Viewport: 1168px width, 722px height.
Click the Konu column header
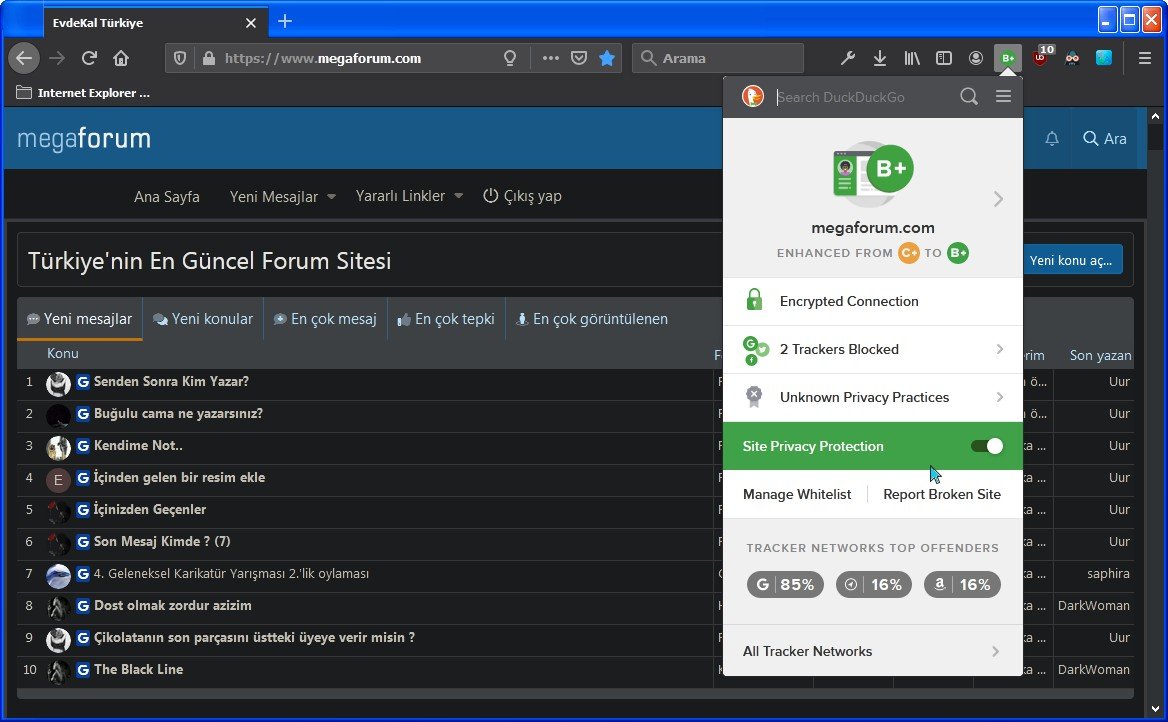tap(63, 353)
